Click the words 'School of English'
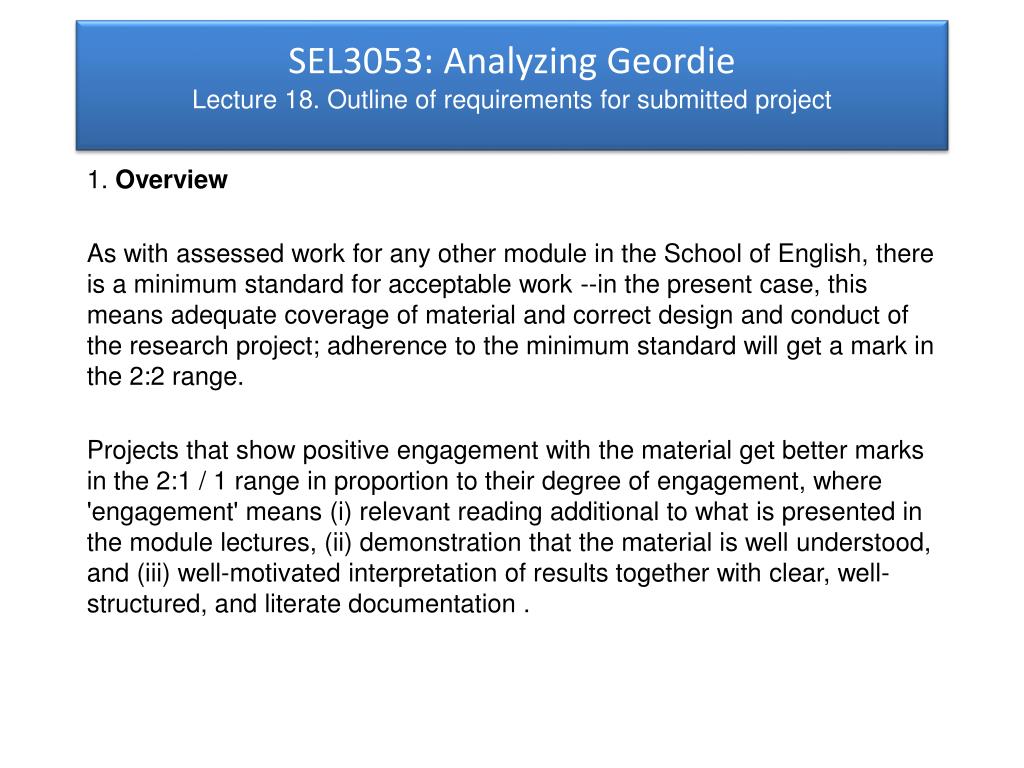1024x768 pixels. (770, 254)
